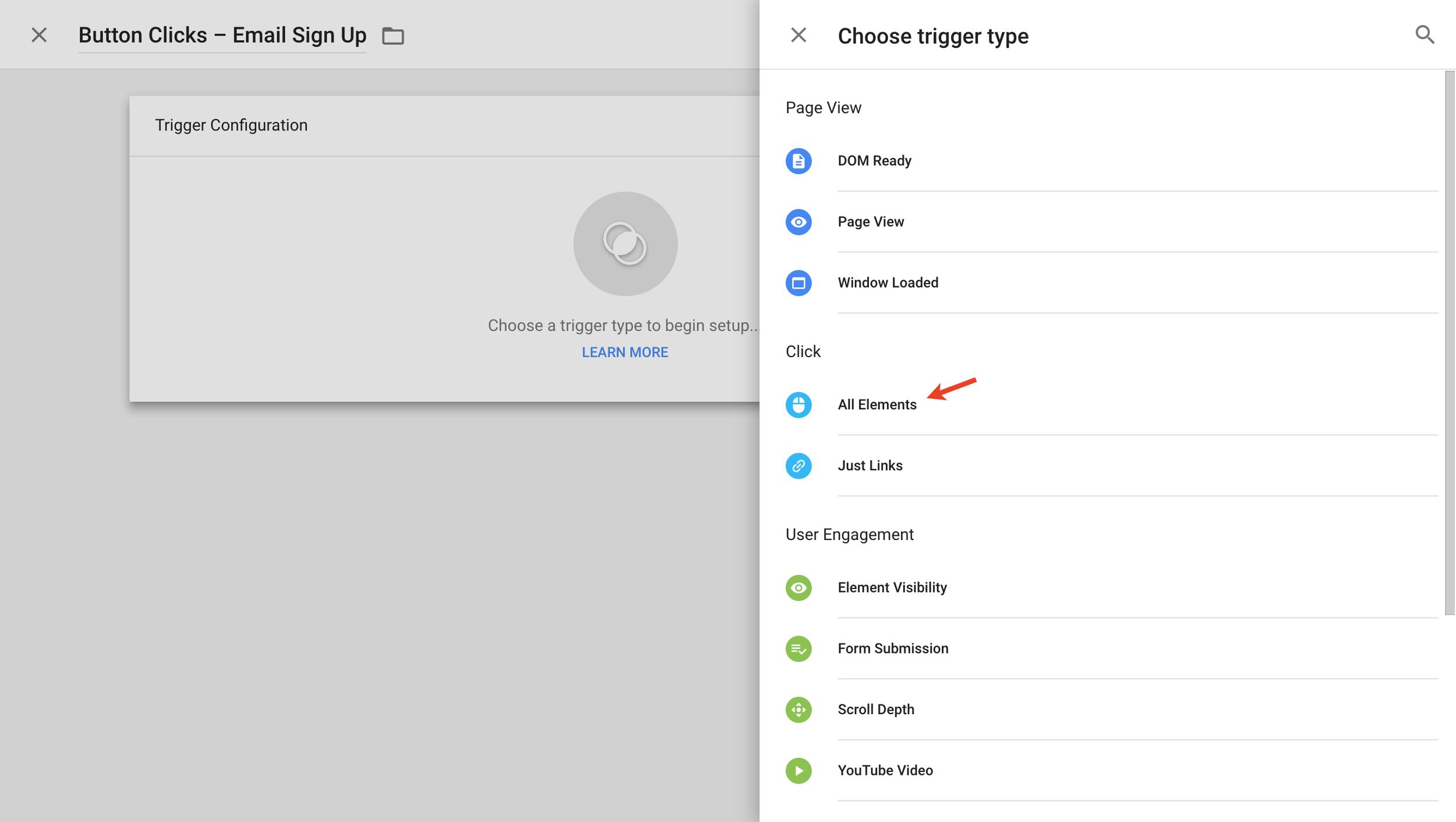The image size is (1456, 822).
Task: Select the Form Submission trigger type
Action: (892, 649)
